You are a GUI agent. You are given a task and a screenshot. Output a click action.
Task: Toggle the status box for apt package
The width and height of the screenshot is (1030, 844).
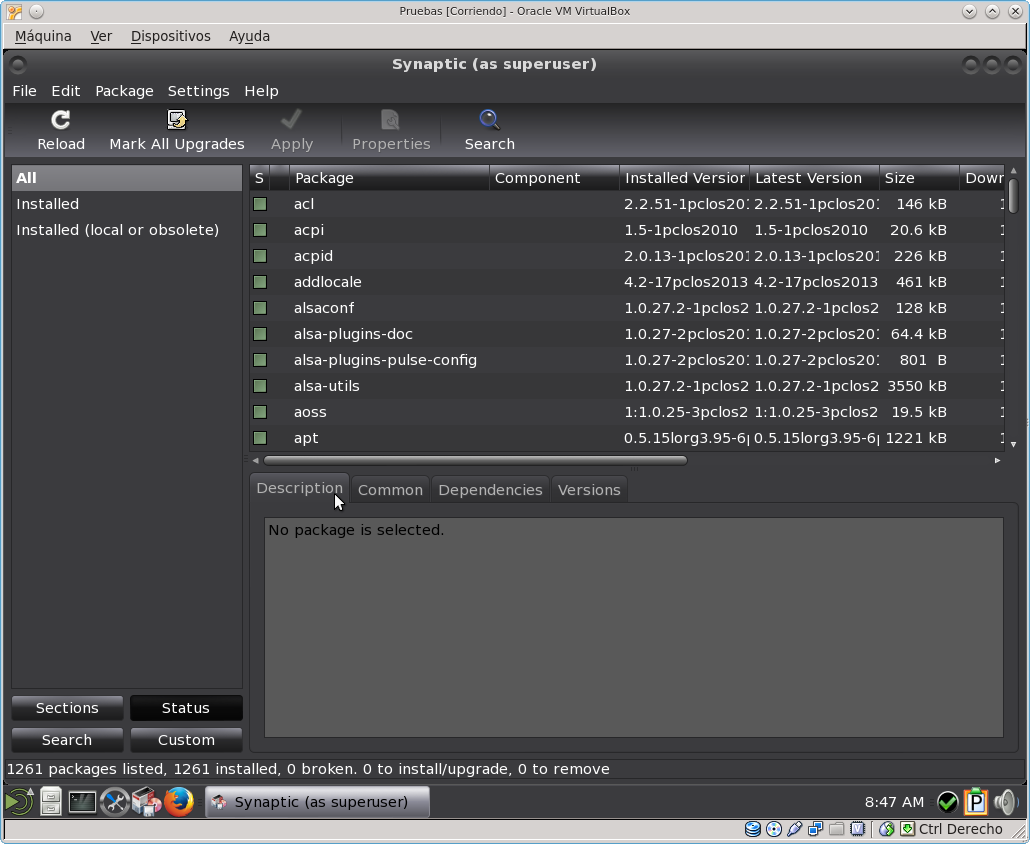point(260,438)
